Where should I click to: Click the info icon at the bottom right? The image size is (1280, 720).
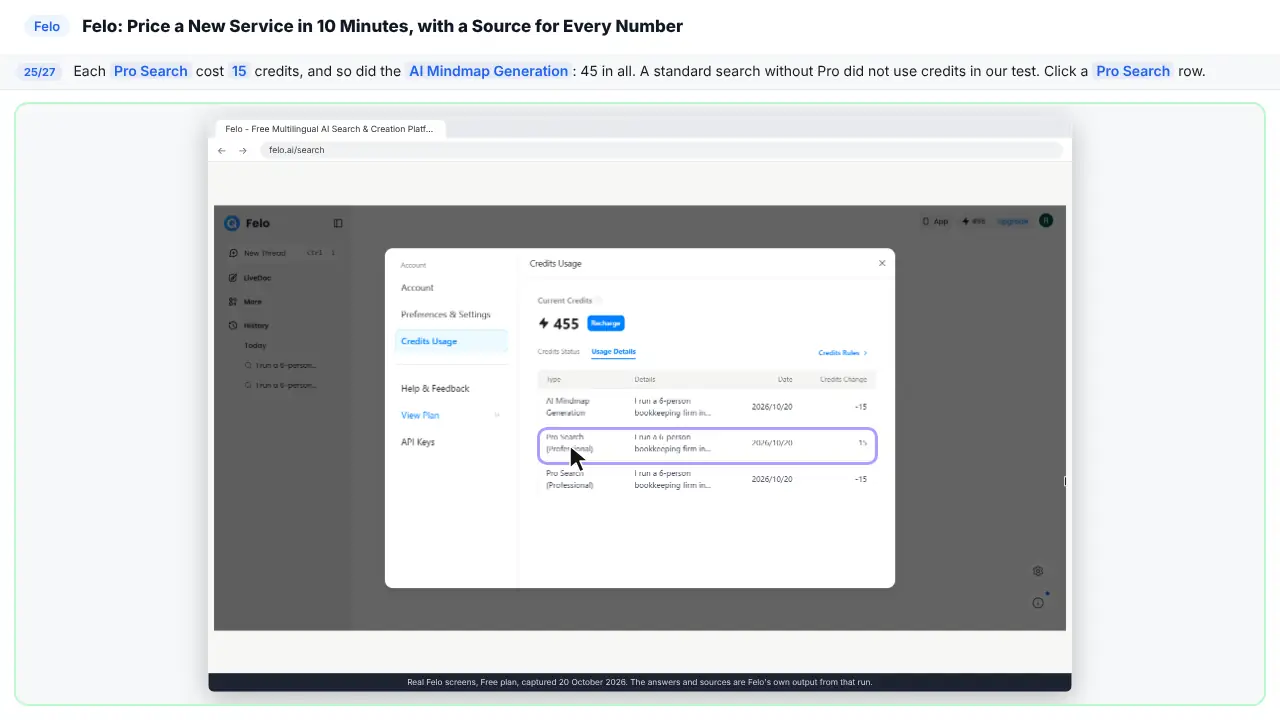point(1038,603)
